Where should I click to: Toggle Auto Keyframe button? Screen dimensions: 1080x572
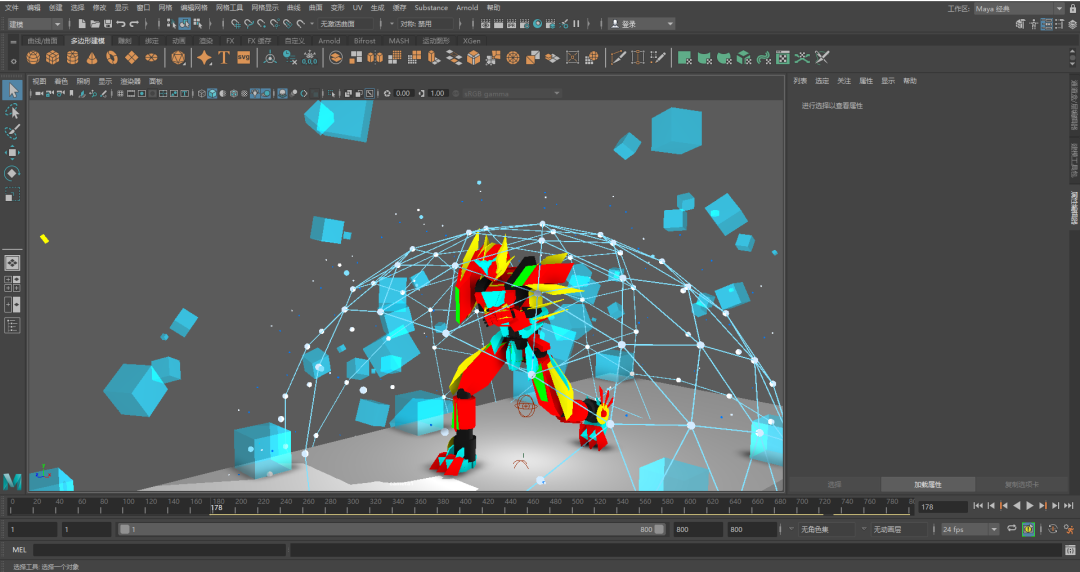click(x=1028, y=529)
